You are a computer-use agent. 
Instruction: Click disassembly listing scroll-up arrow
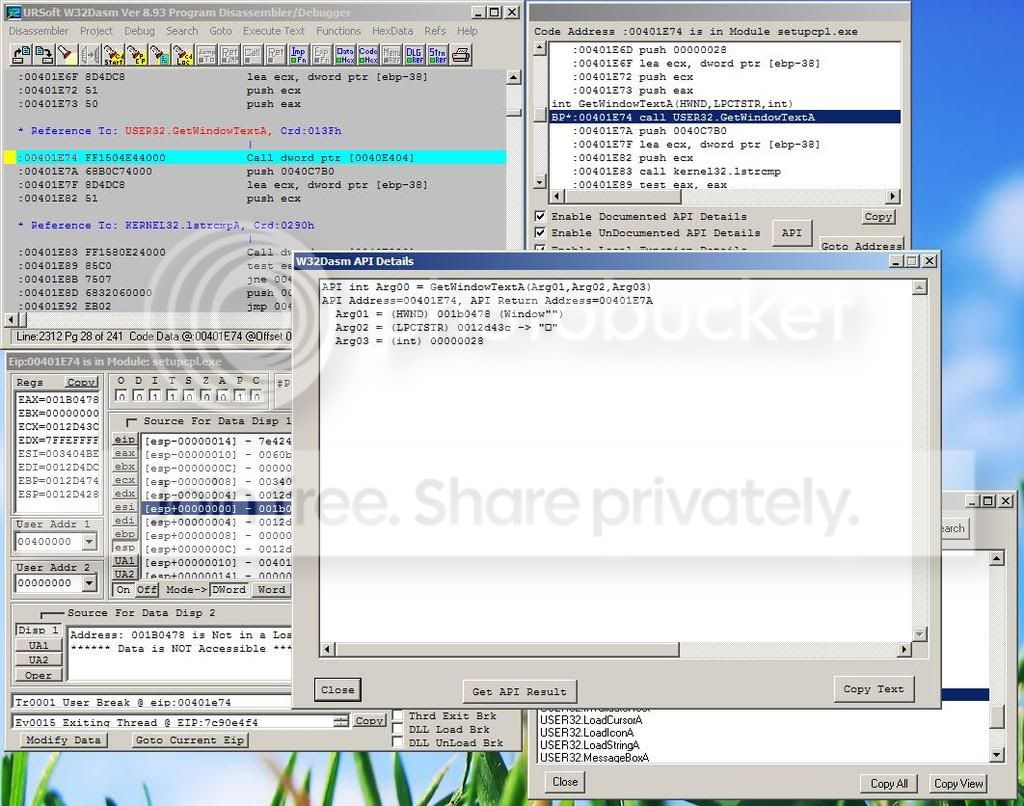point(514,78)
